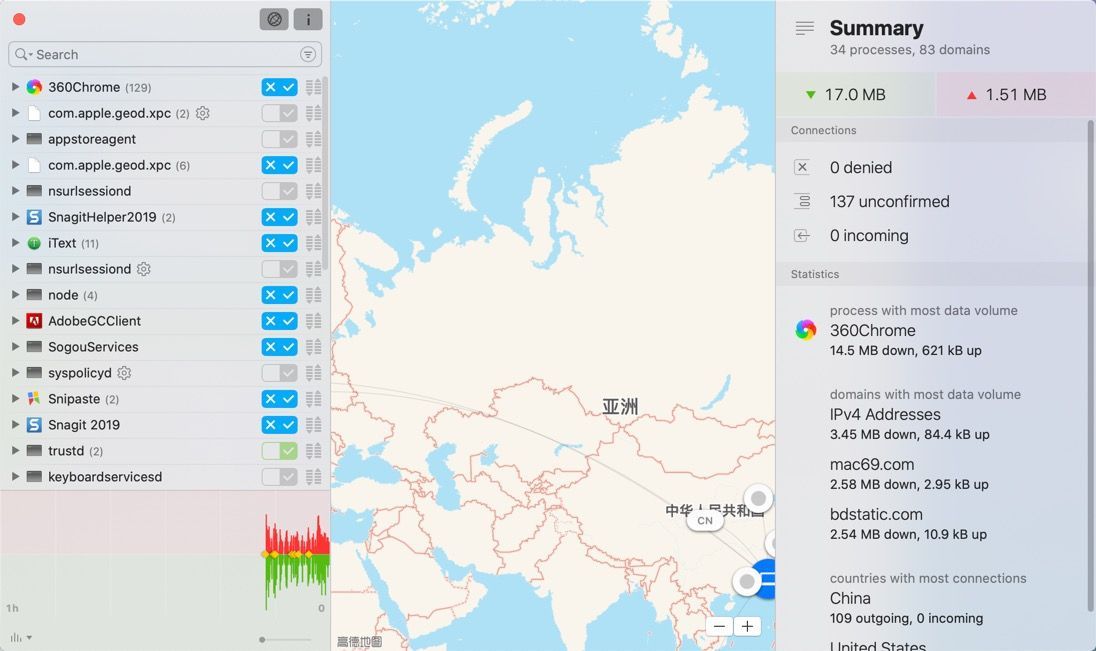Toggle the rule switch for keyboardservicesd
Image resolution: width=1096 pixels, height=651 pixels.
(280, 477)
